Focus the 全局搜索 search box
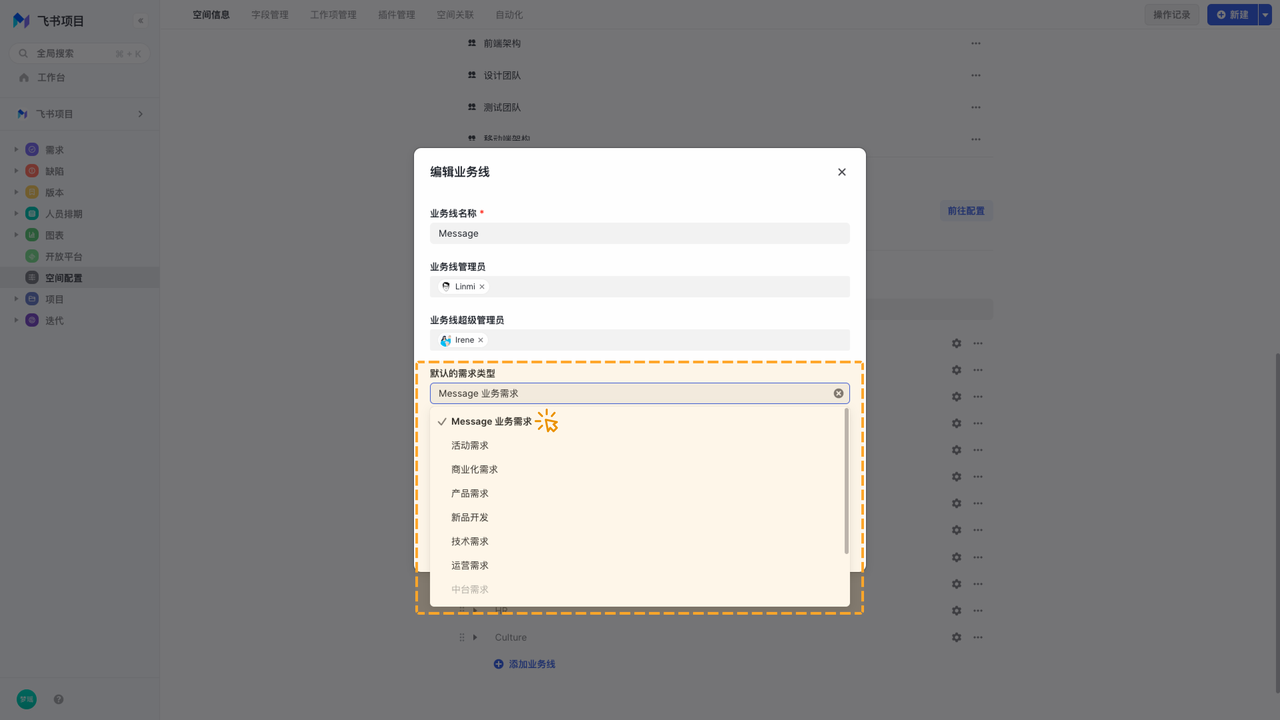This screenshot has width=1280, height=720. tap(80, 53)
